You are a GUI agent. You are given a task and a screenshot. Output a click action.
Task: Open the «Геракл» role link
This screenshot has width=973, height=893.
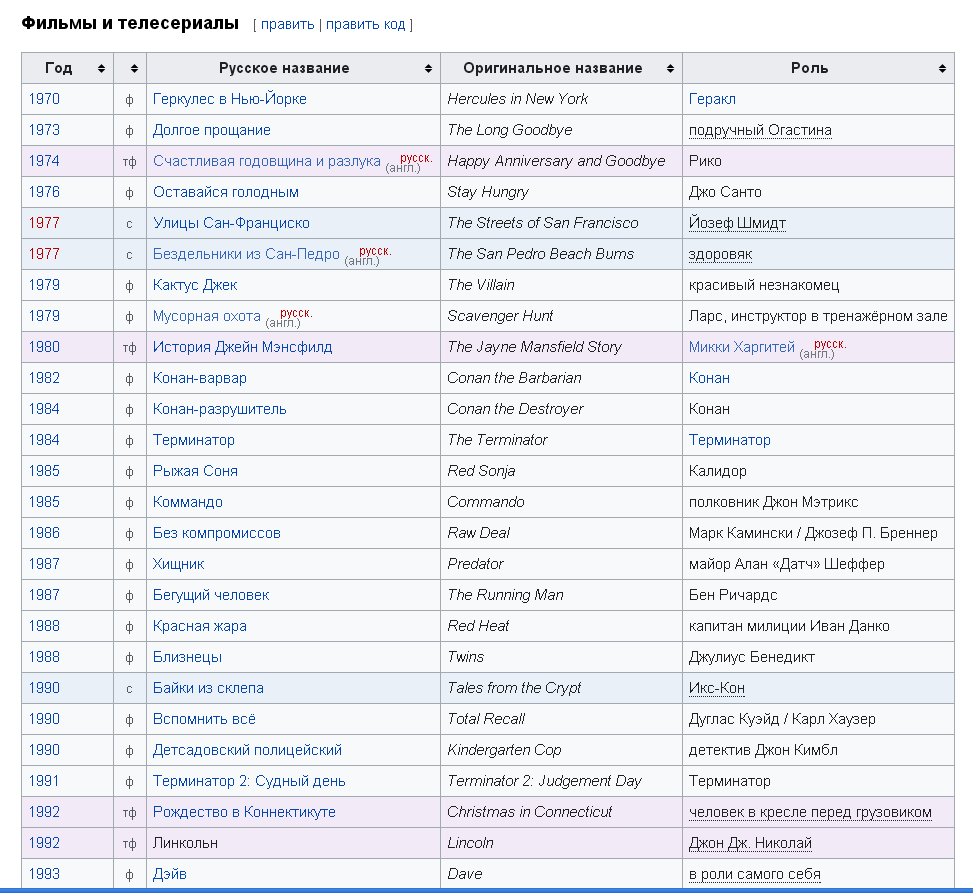712,99
